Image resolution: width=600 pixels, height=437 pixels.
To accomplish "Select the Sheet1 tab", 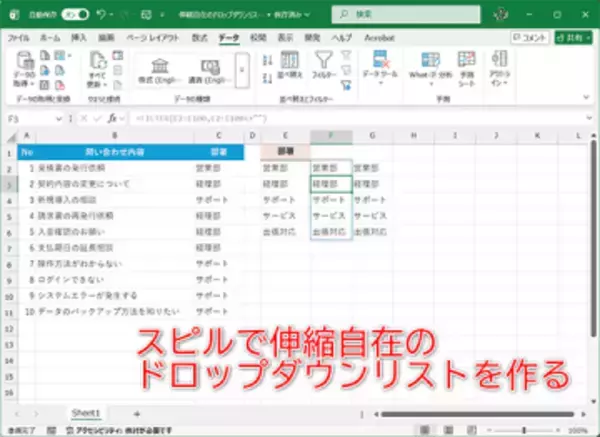I will [86, 413].
